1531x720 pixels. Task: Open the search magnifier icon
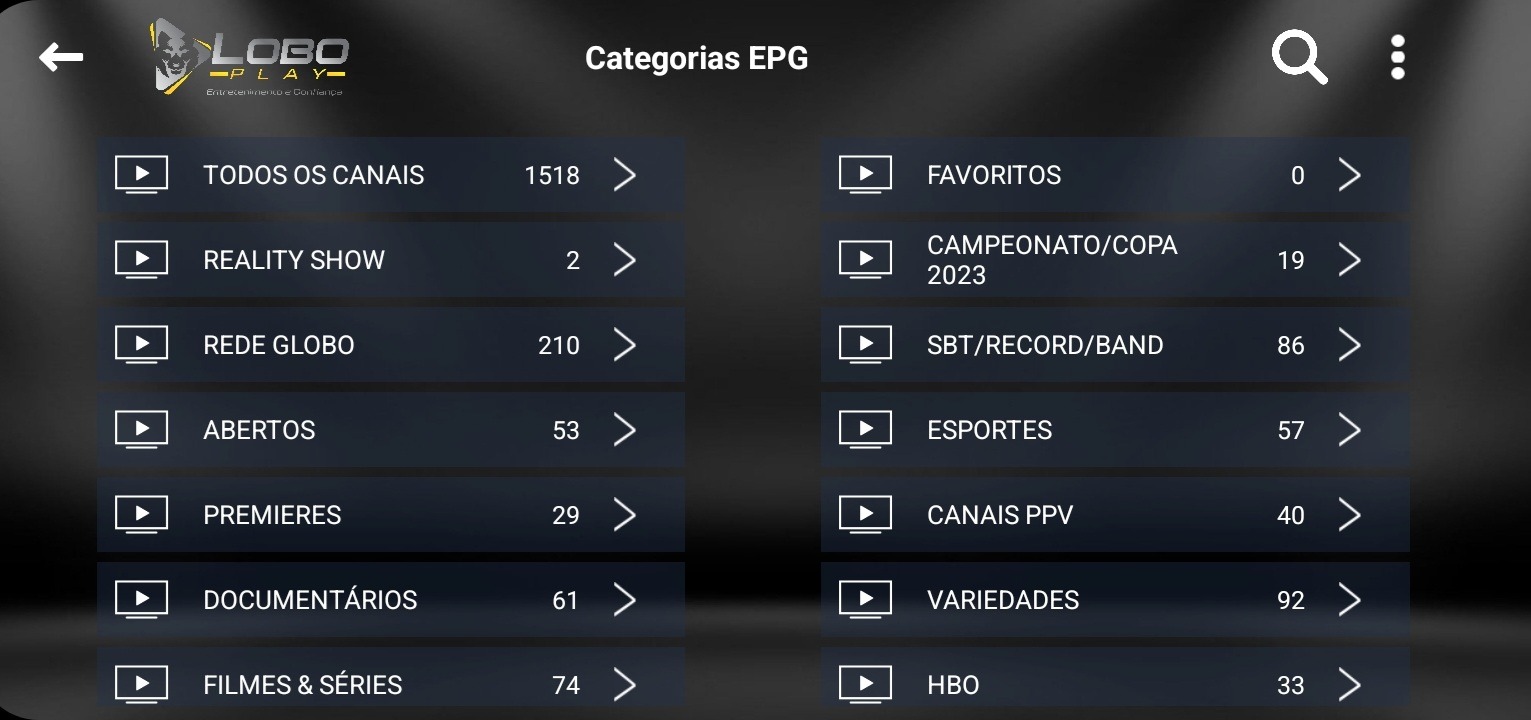pyautogui.click(x=1299, y=58)
